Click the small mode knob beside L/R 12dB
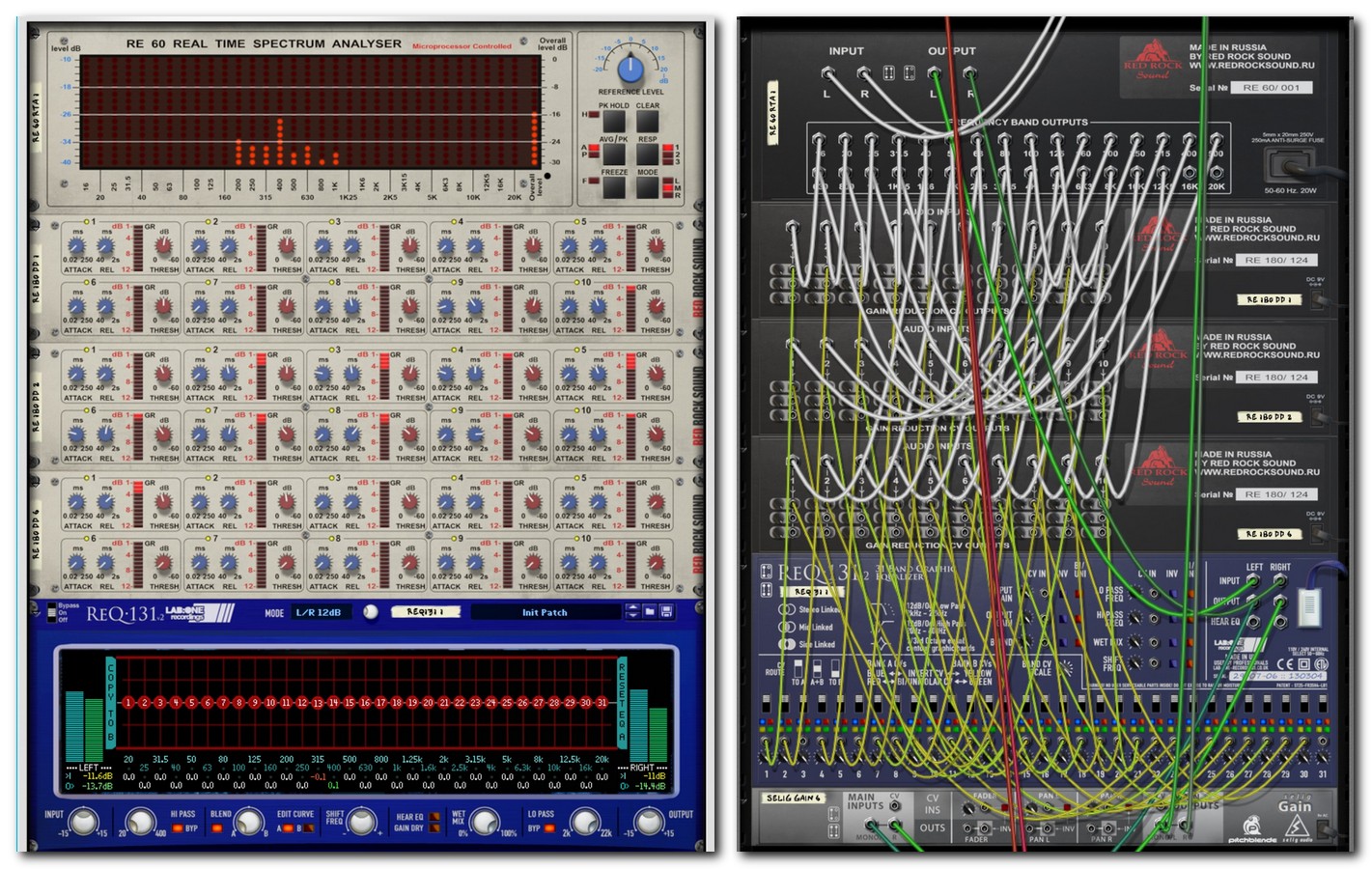Image resolution: width=1372 pixels, height=869 pixels. (370, 612)
